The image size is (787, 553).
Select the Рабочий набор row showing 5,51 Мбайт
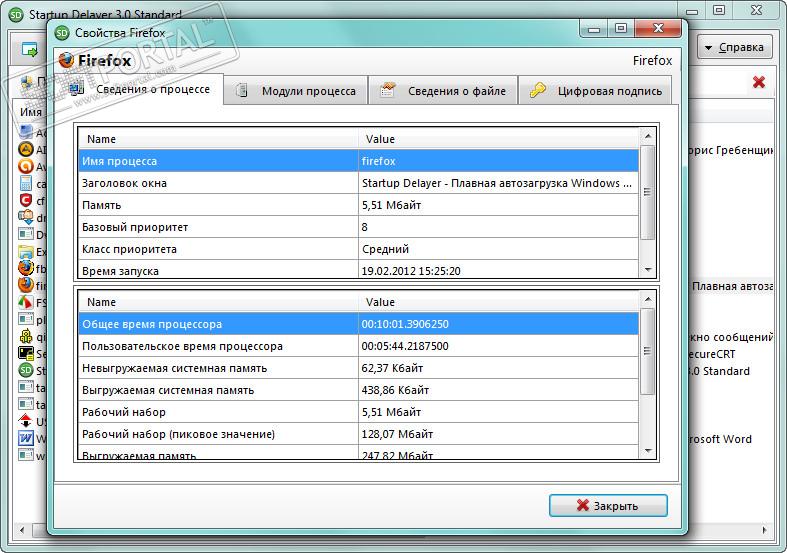tap(359, 412)
